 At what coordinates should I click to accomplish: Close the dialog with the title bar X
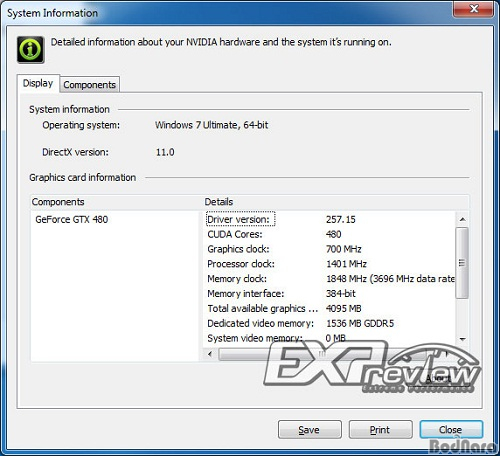[x=473, y=8]
